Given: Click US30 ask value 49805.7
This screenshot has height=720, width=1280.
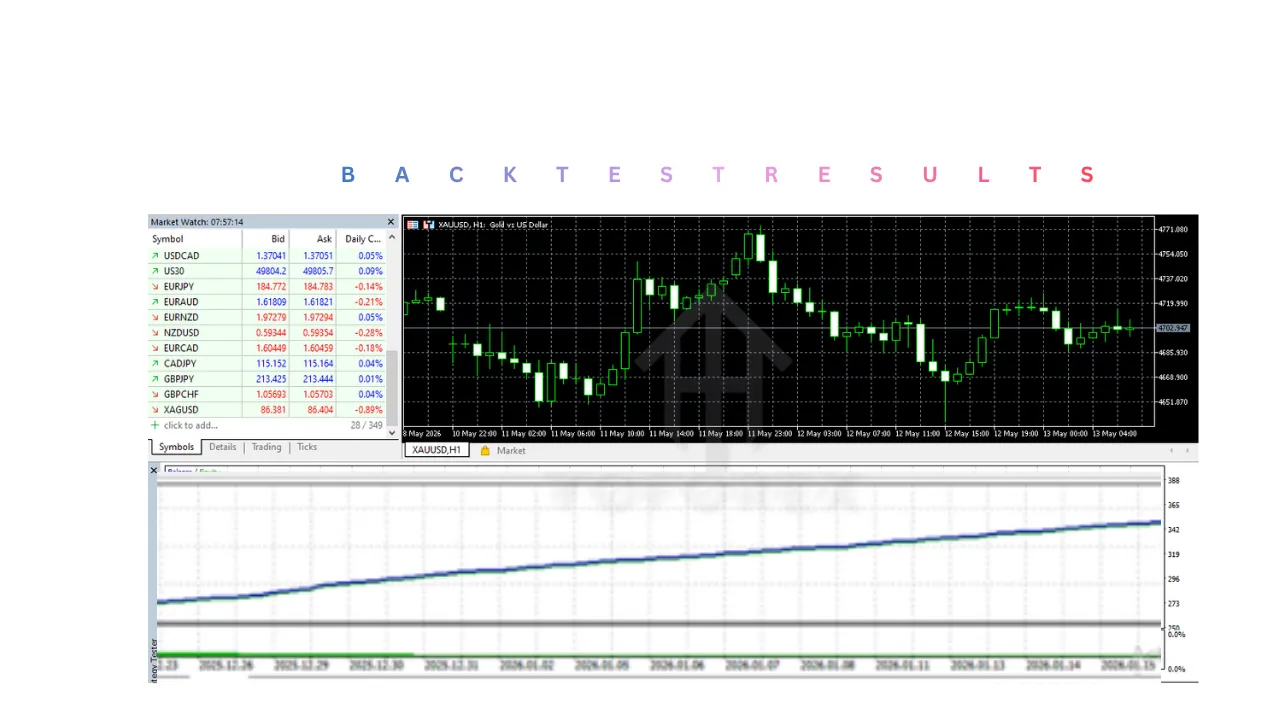Looking at the screenshot, I should tap(317, 271).
